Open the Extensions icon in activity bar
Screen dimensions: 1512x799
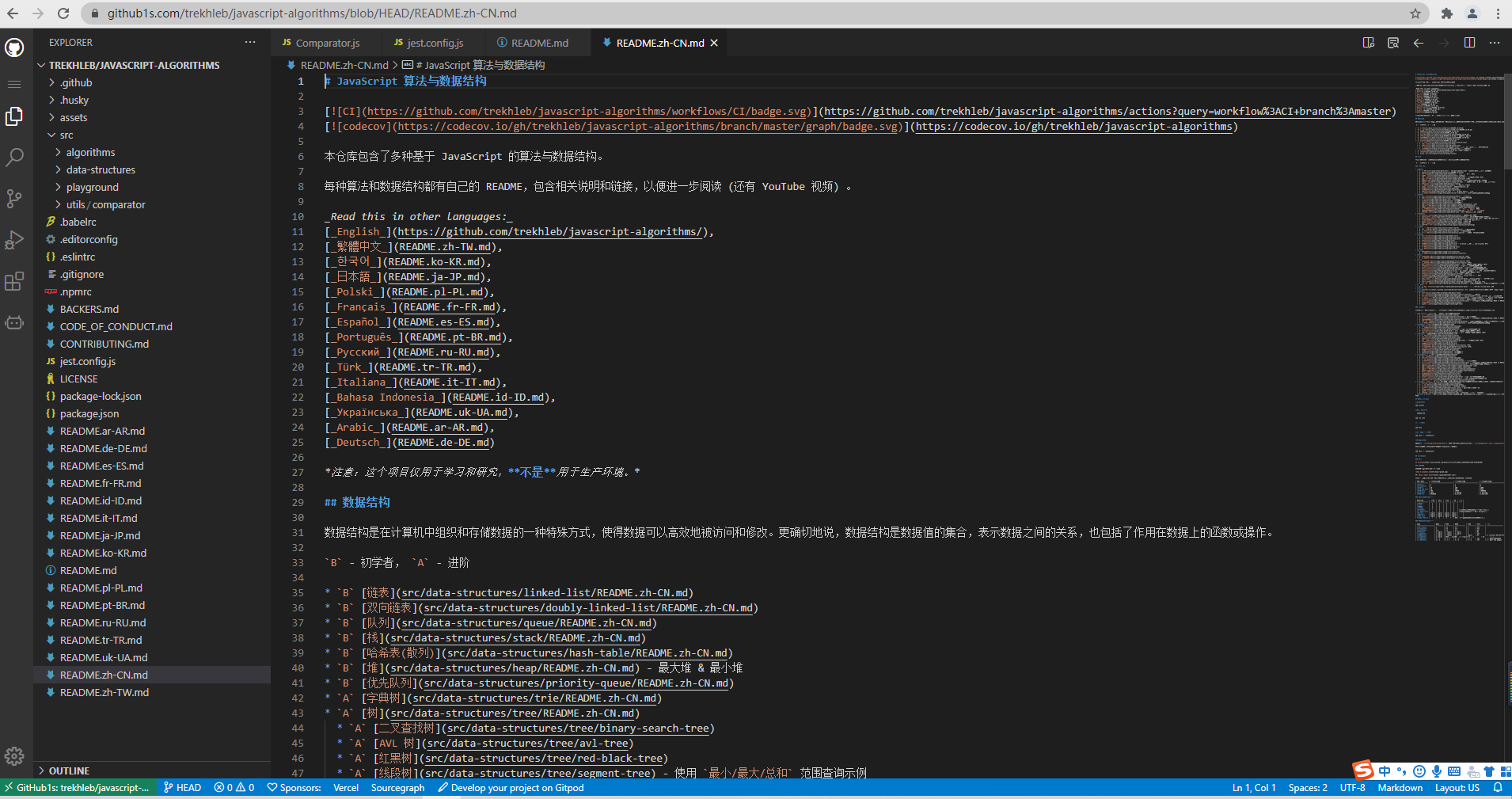coord(14,281)
